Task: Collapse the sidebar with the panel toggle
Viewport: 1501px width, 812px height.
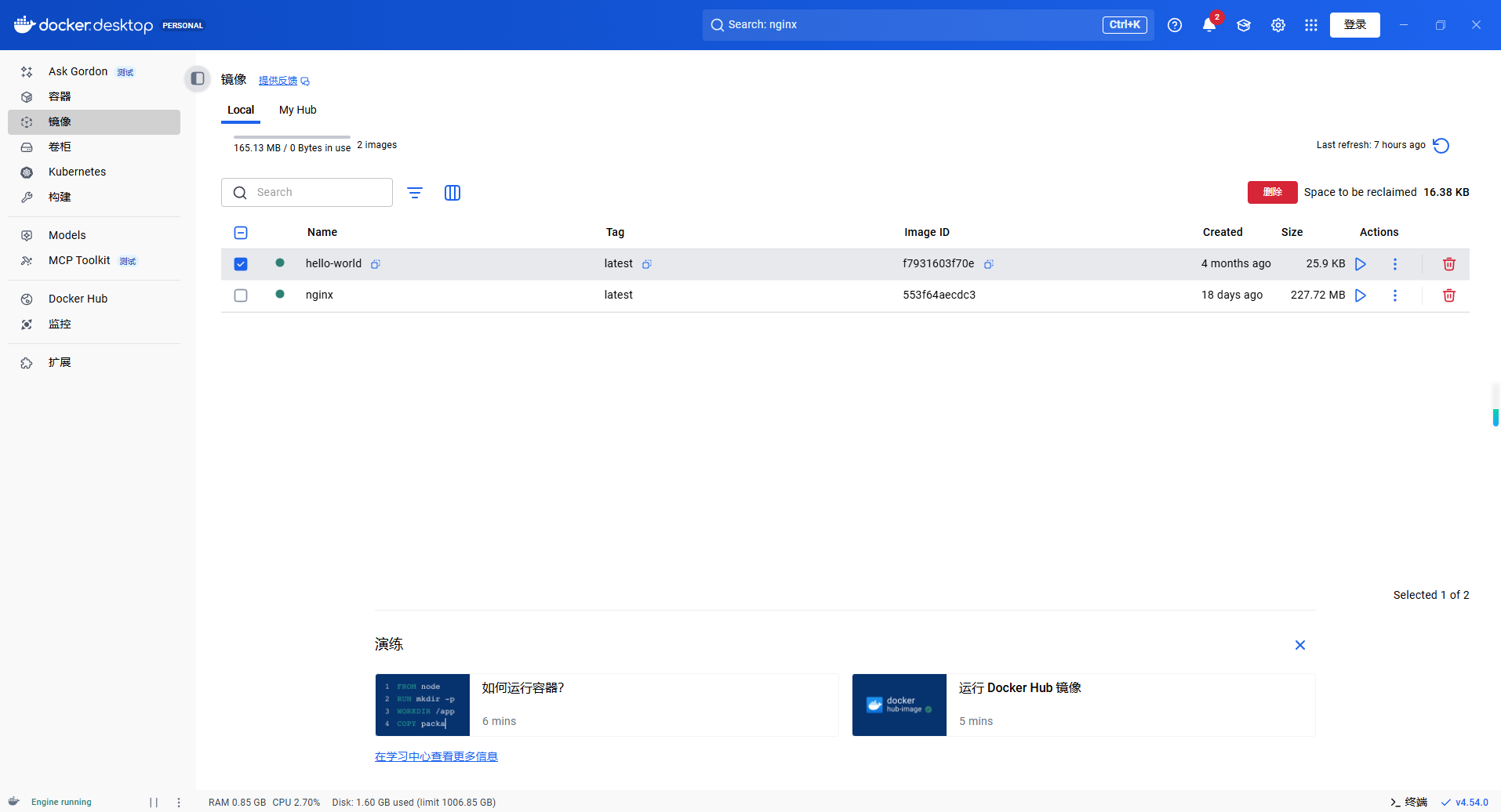Action: [x=198, y=78]
